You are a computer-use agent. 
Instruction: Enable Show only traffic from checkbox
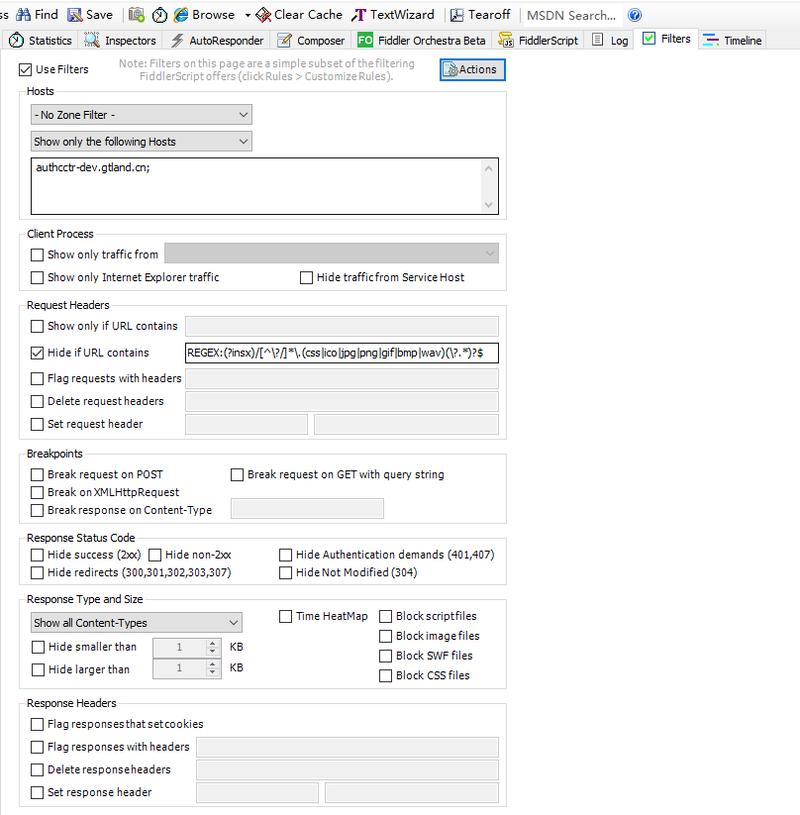tap(37, 255)
